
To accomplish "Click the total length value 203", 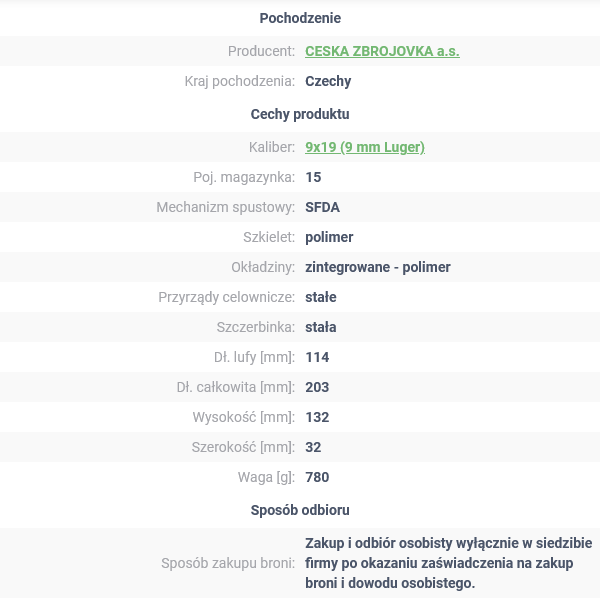I will (317, 387).
